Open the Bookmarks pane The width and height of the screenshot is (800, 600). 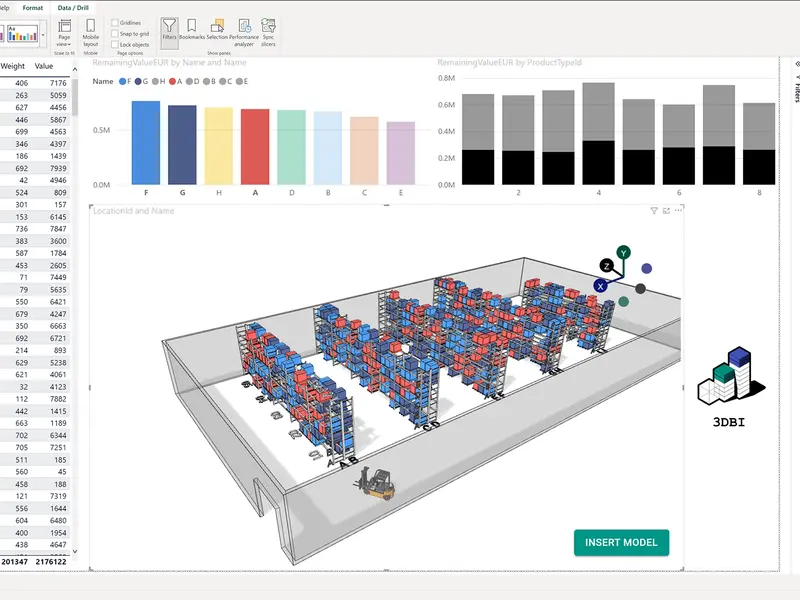pos(192,29)
